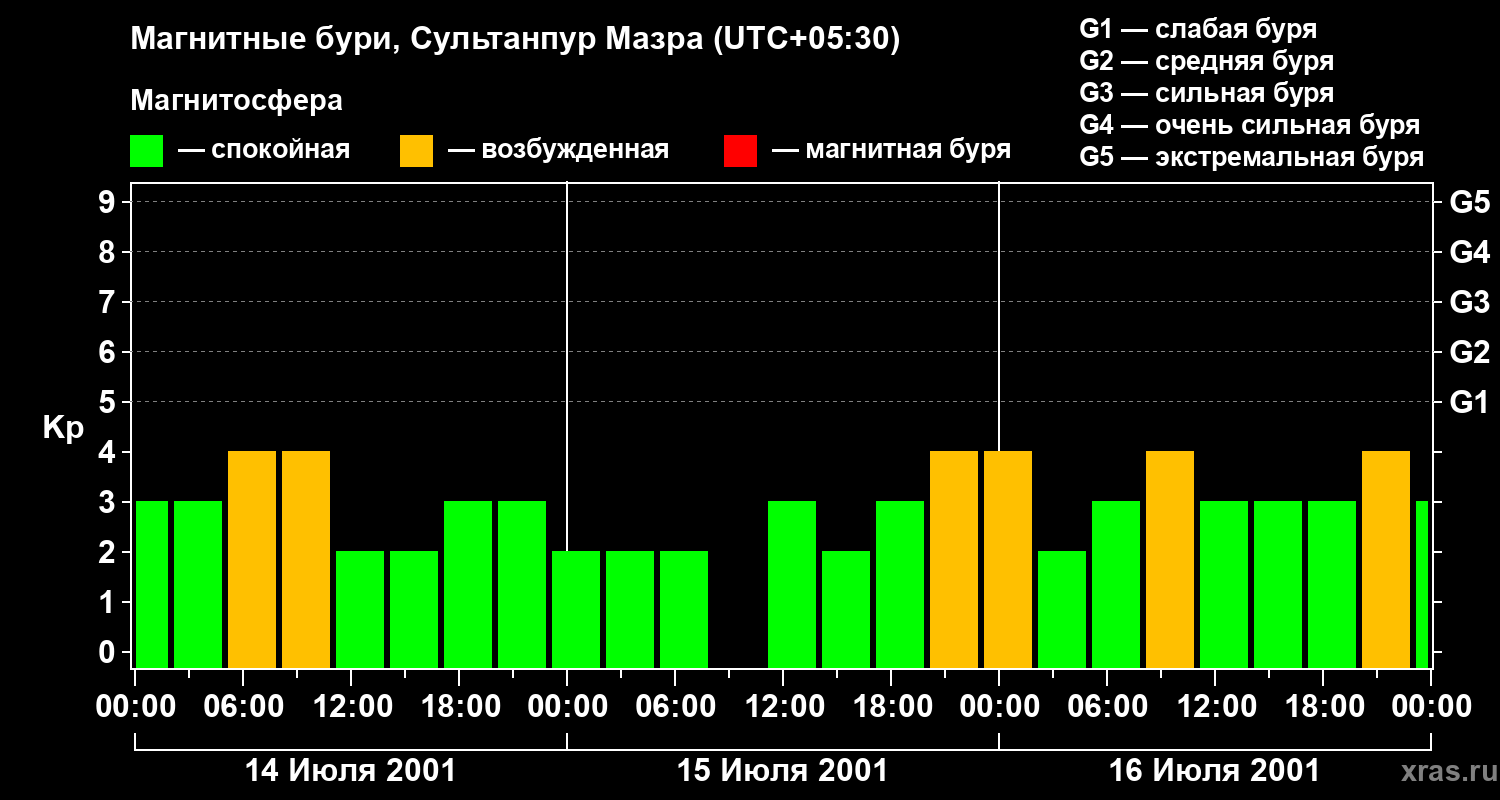The width and height of the screenshot is (1500, 800).
Task: Click the right-axis 'G3' storm level label
Action: 1469,303
